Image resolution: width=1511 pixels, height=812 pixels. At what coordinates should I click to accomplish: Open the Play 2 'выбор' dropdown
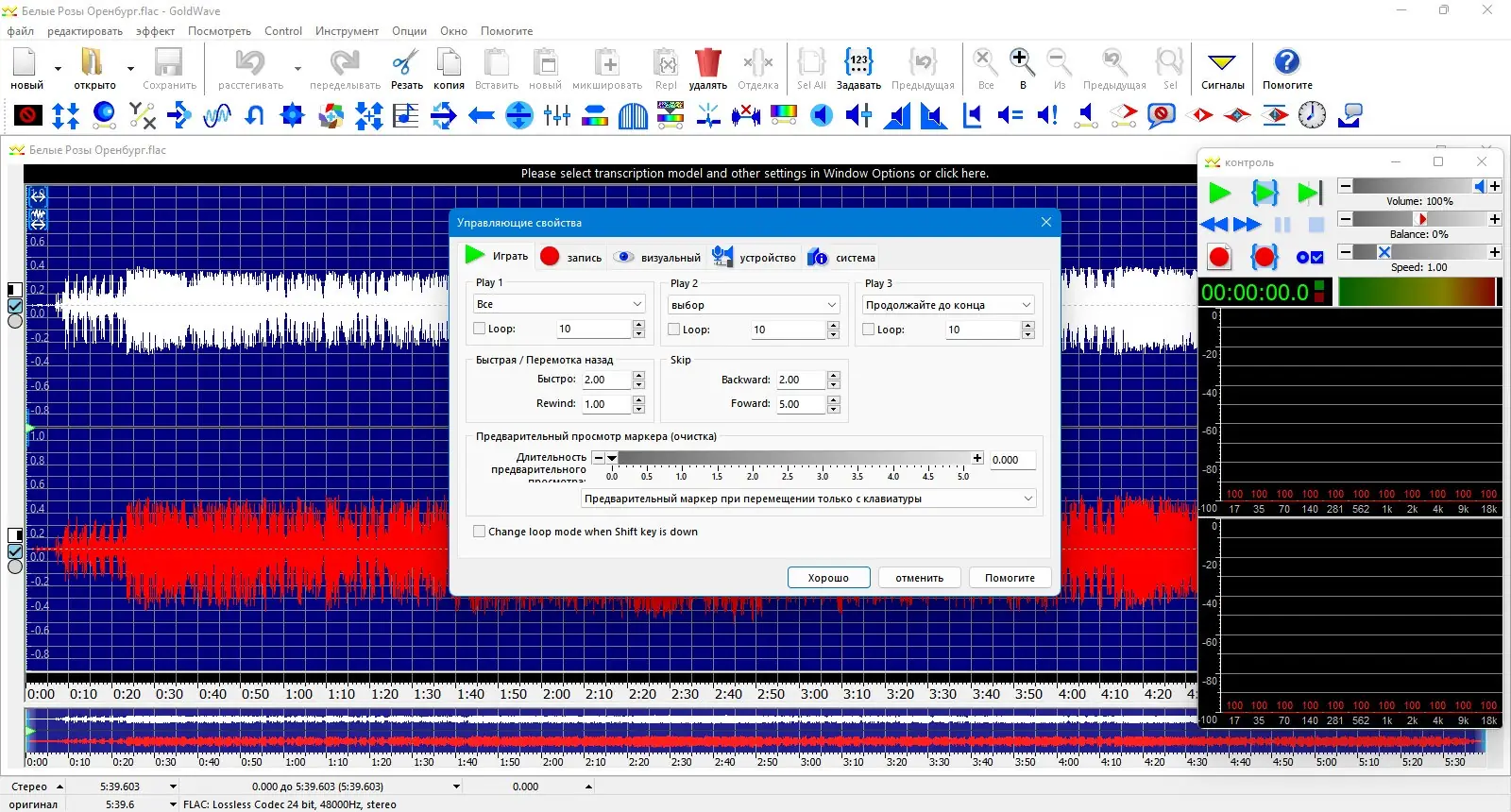[754, 305]
